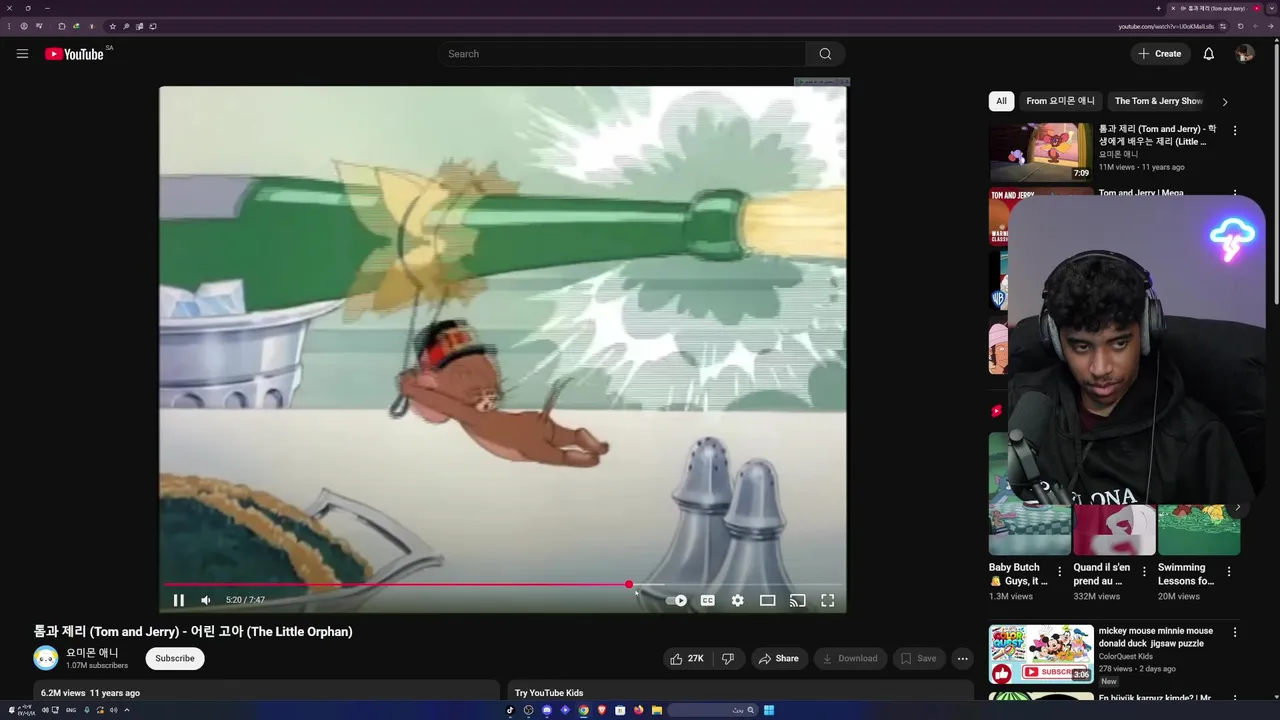Open options for Quand il s'en prend short
This screenshot has width=1280, height=720.
tap(1144, 572)
